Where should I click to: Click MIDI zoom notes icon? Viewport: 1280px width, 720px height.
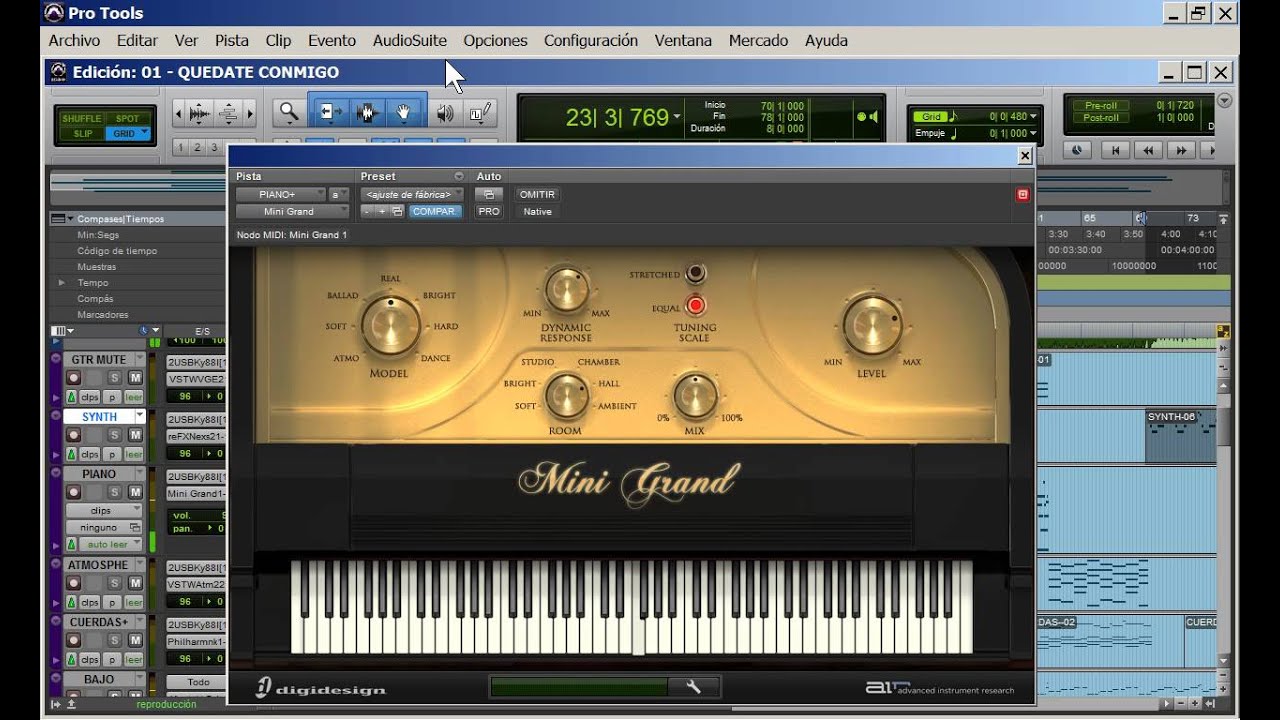(x=228, y=113)
